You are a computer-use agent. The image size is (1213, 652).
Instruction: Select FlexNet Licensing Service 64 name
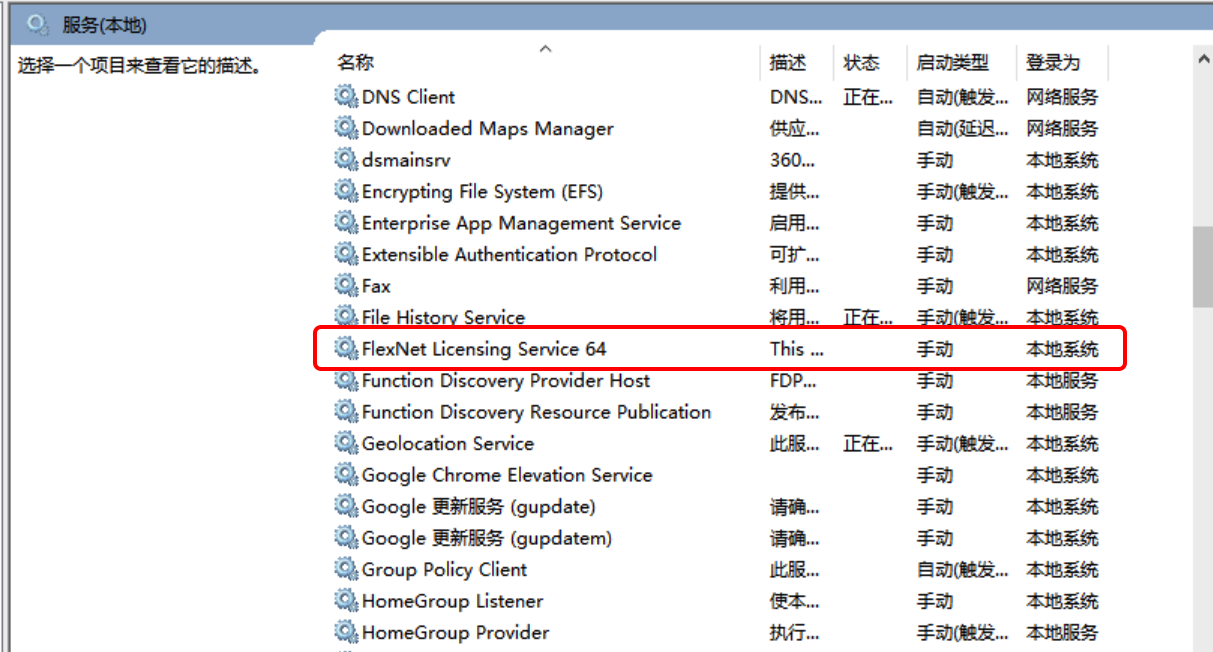pyautogui.click(x=484, y=349)
